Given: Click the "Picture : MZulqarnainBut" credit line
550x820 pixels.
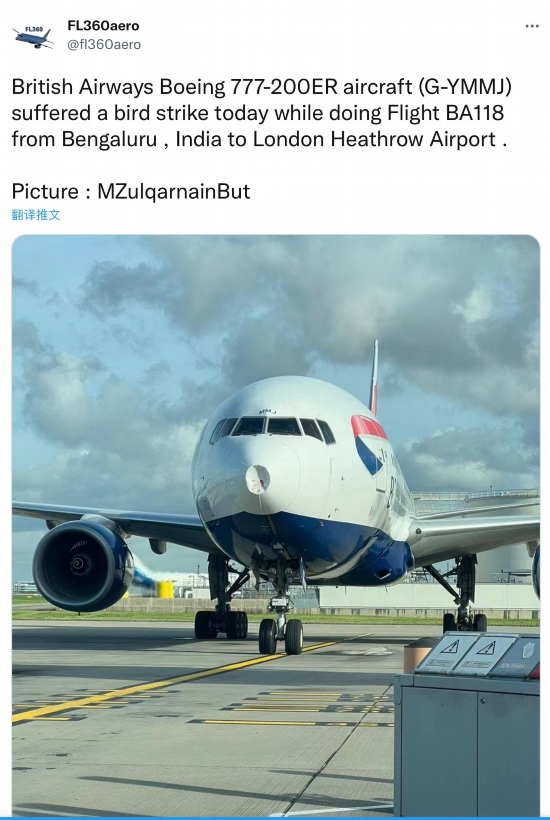Looking at the screenshot, I should pos(131,191).
